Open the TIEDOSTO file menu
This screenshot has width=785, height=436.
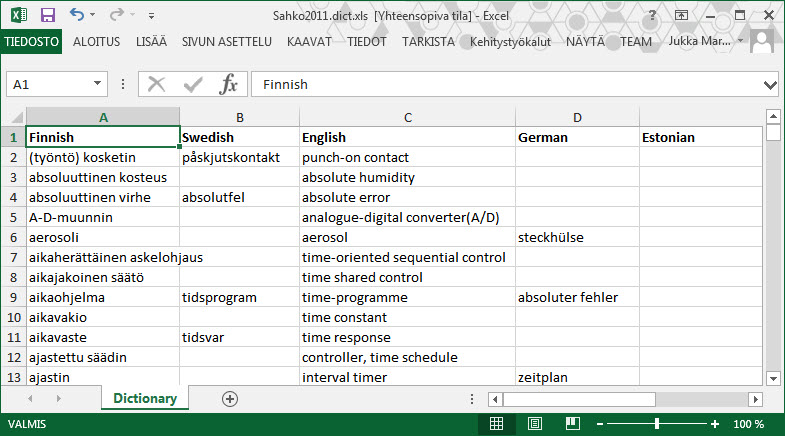31,42
